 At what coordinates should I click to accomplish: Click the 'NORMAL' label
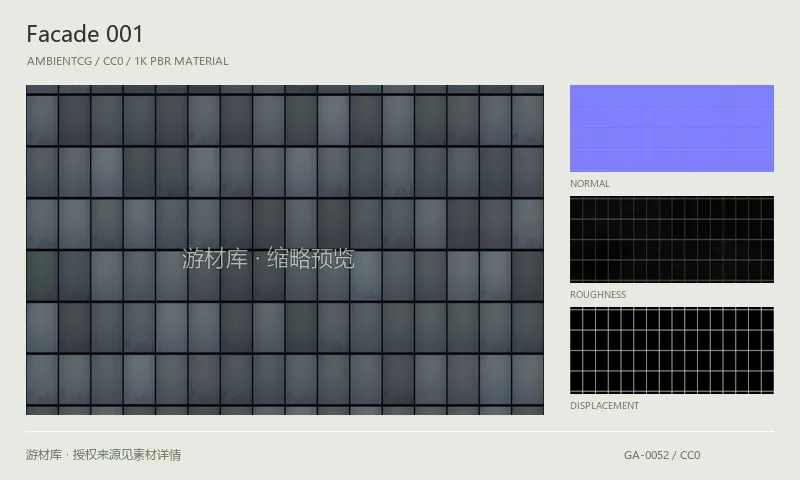590,184
